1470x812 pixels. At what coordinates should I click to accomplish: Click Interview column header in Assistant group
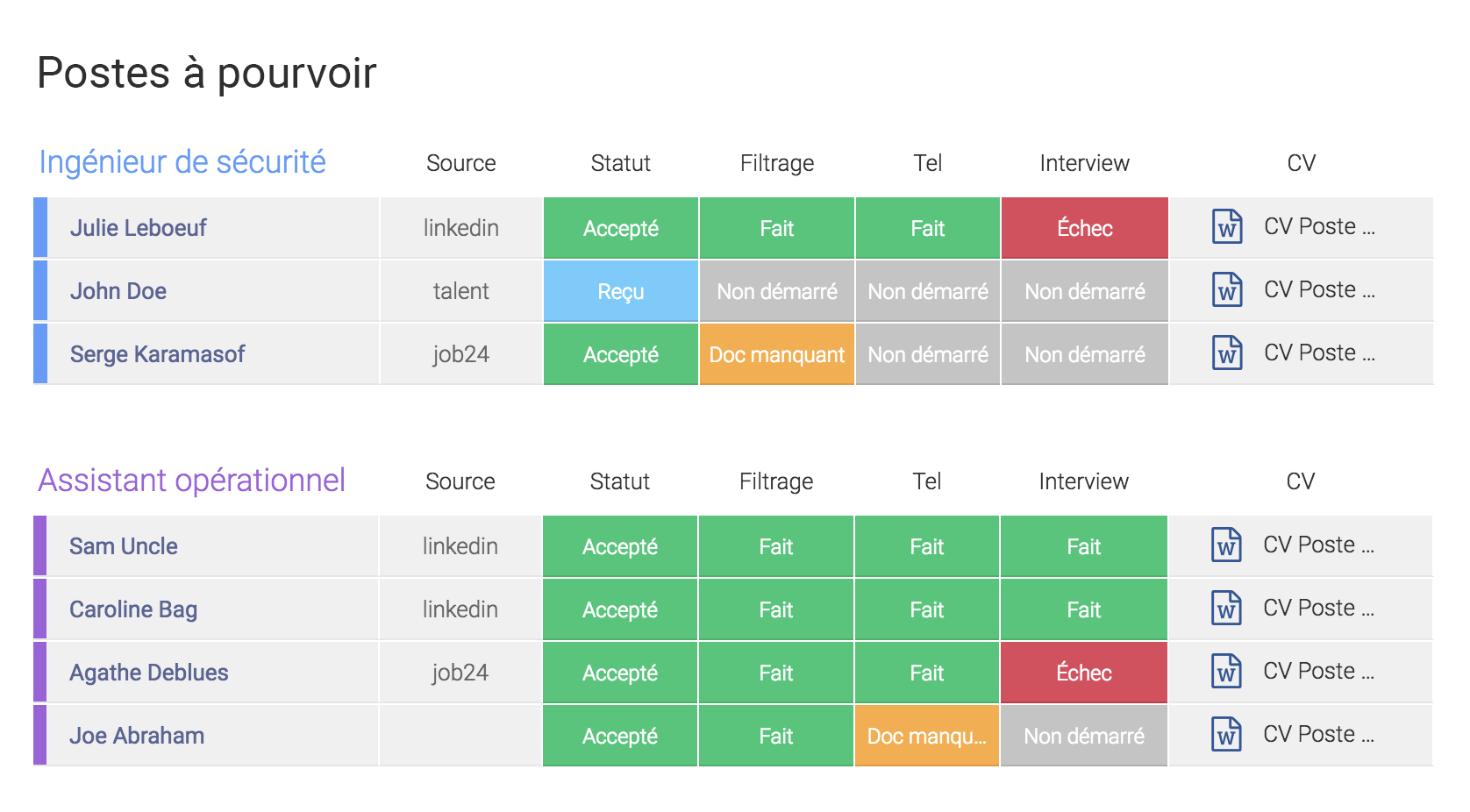[x=1084, y=481]
